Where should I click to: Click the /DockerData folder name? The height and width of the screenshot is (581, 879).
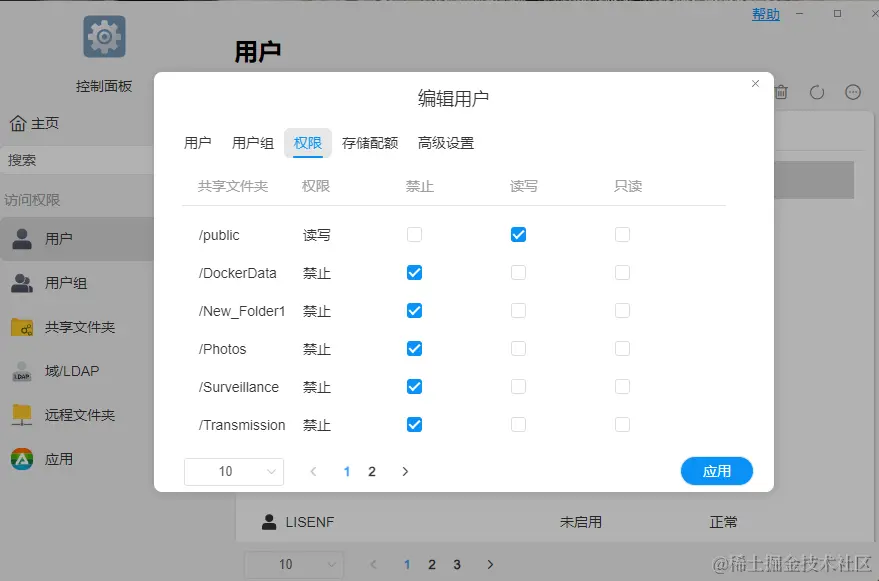click(237, 273)
